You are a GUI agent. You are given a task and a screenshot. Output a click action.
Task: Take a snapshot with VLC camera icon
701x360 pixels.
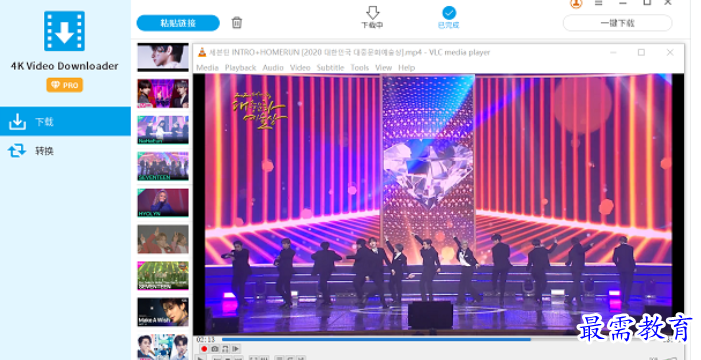pos(215,349)
